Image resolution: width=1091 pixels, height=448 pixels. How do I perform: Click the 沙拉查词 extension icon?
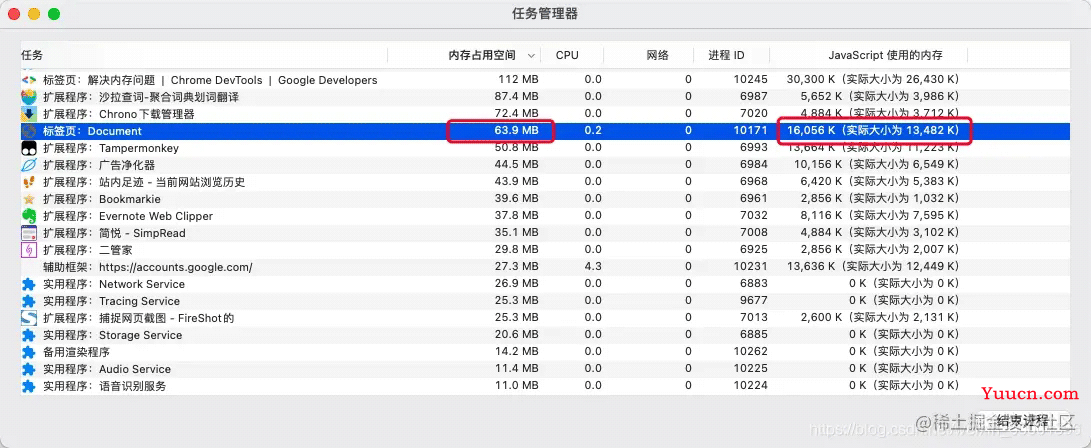[x=29, y=97]
